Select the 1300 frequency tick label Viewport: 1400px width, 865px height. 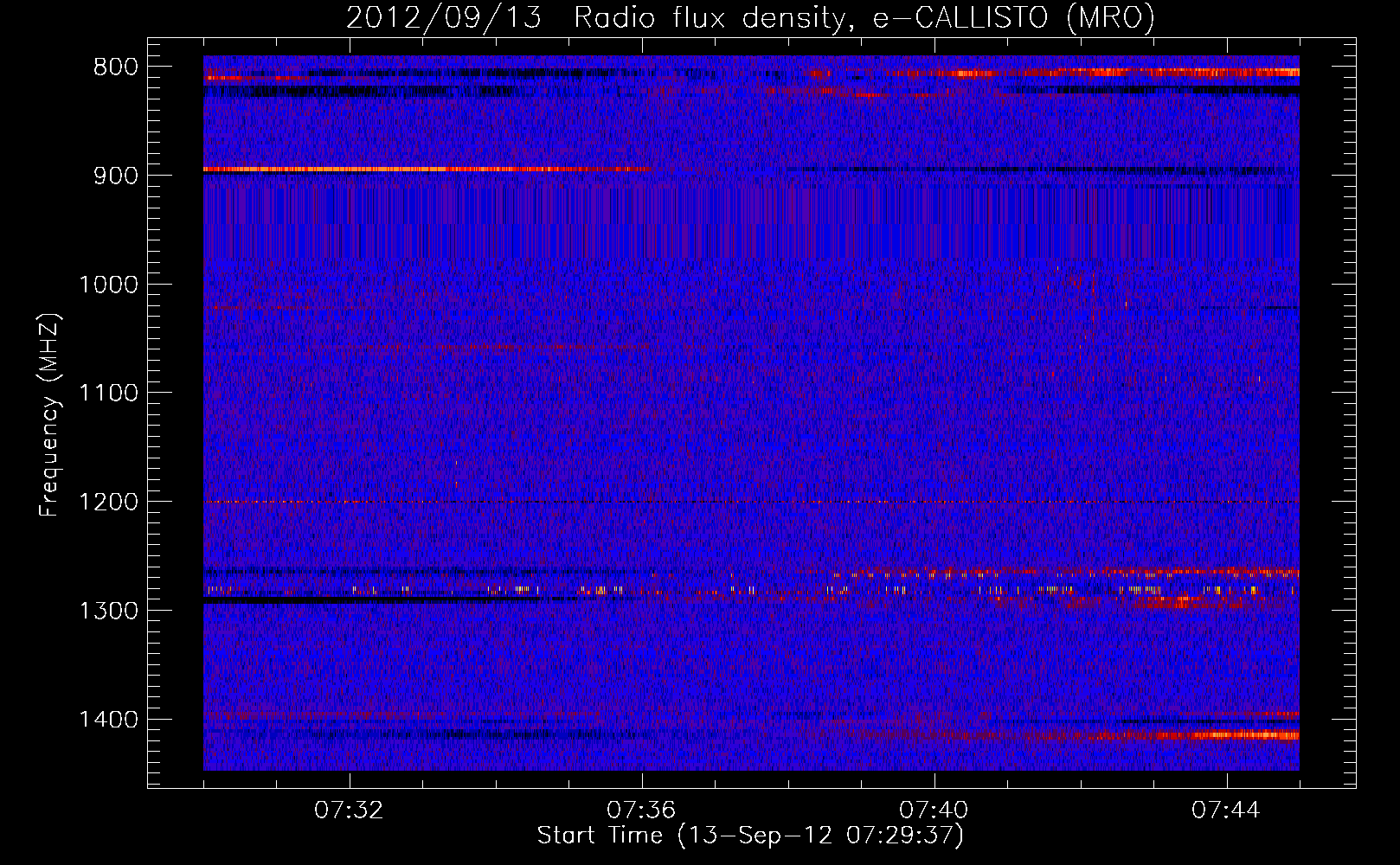(x=108, y=612)
